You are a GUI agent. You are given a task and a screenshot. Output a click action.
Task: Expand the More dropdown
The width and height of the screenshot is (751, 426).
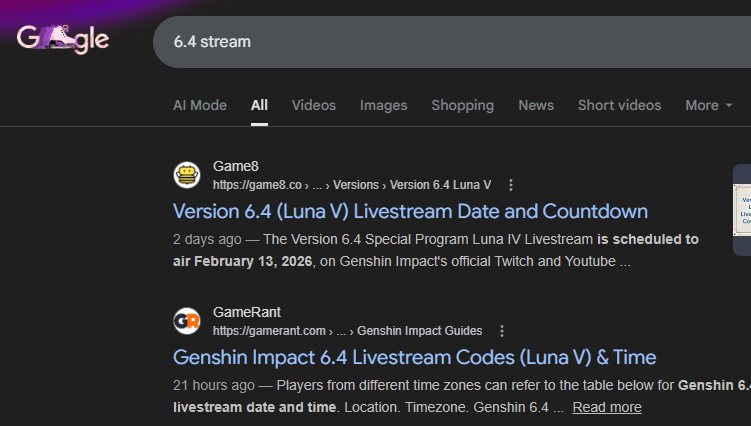[x=708, y=105]
